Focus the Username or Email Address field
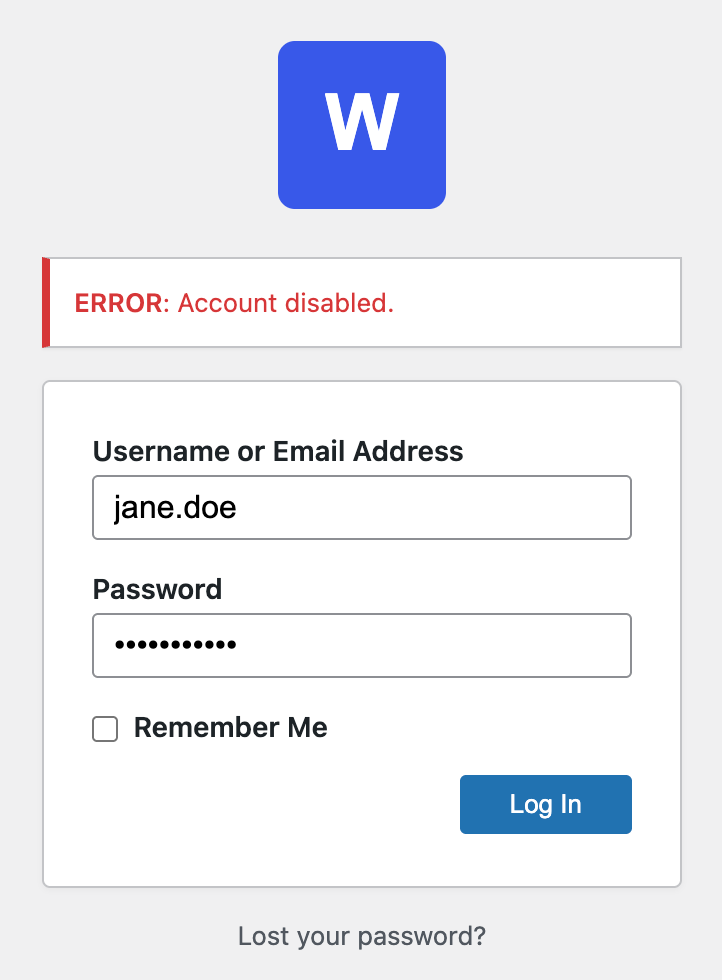Viewport: 722px width, 980px height. (x=361, y=508)
